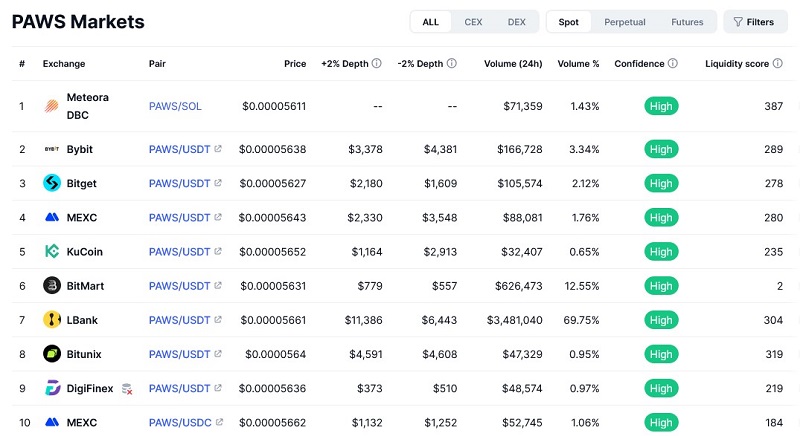Click the MEXC logo in row 4
This screenshot has width=800, height=436.
click(52, 217)
